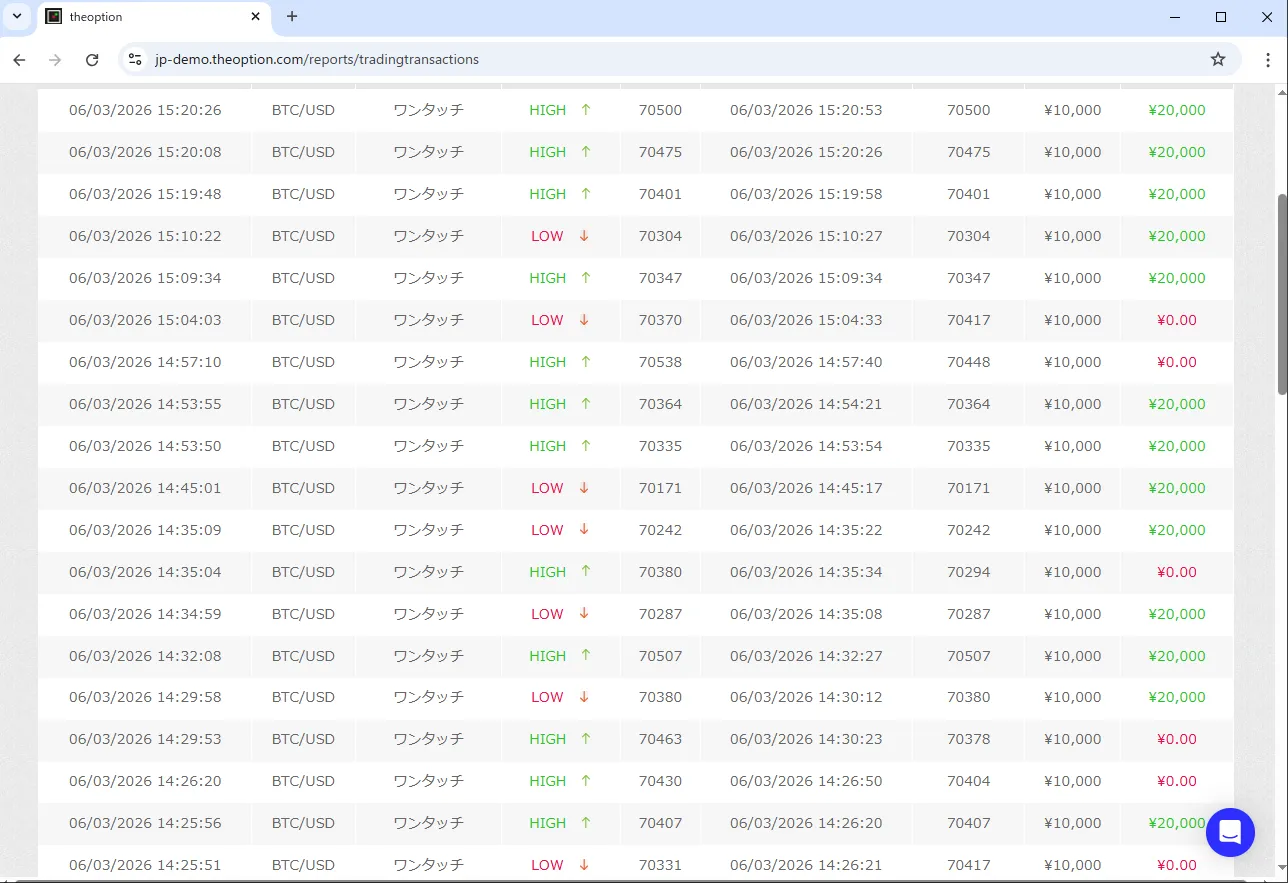Screen dimensions: 1288x883
Task: Click ¥10,000 in the 14:34:59 trade row
Action: pos(1073,614)
